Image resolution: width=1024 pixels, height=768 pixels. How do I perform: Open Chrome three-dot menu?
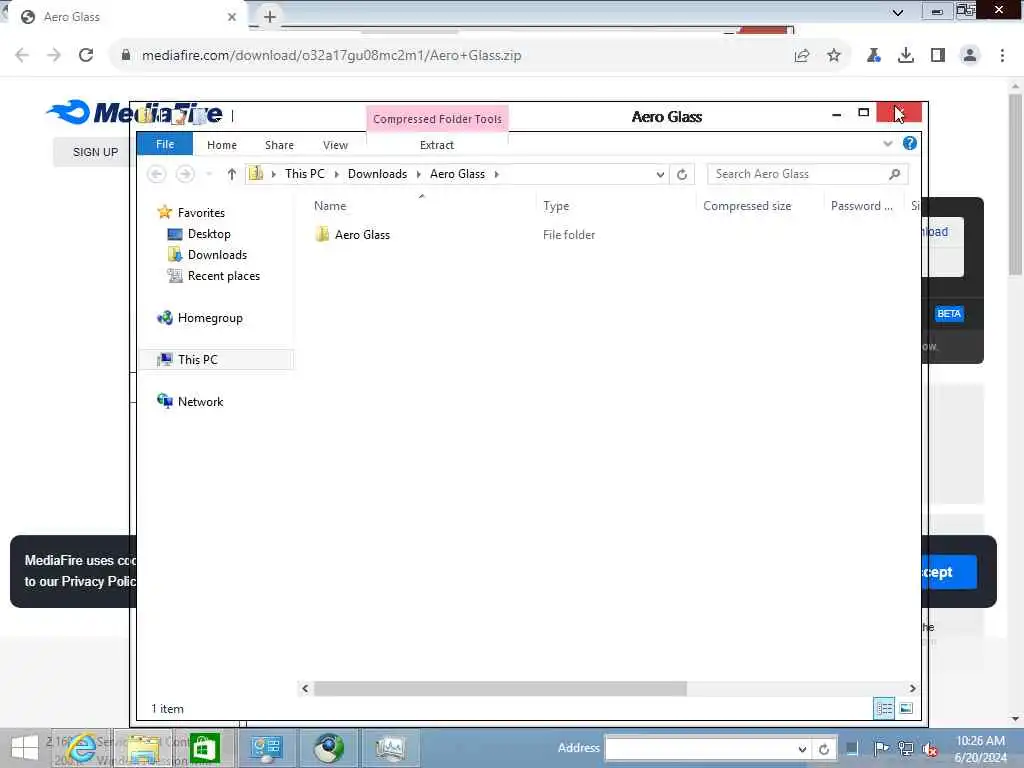1002,55
